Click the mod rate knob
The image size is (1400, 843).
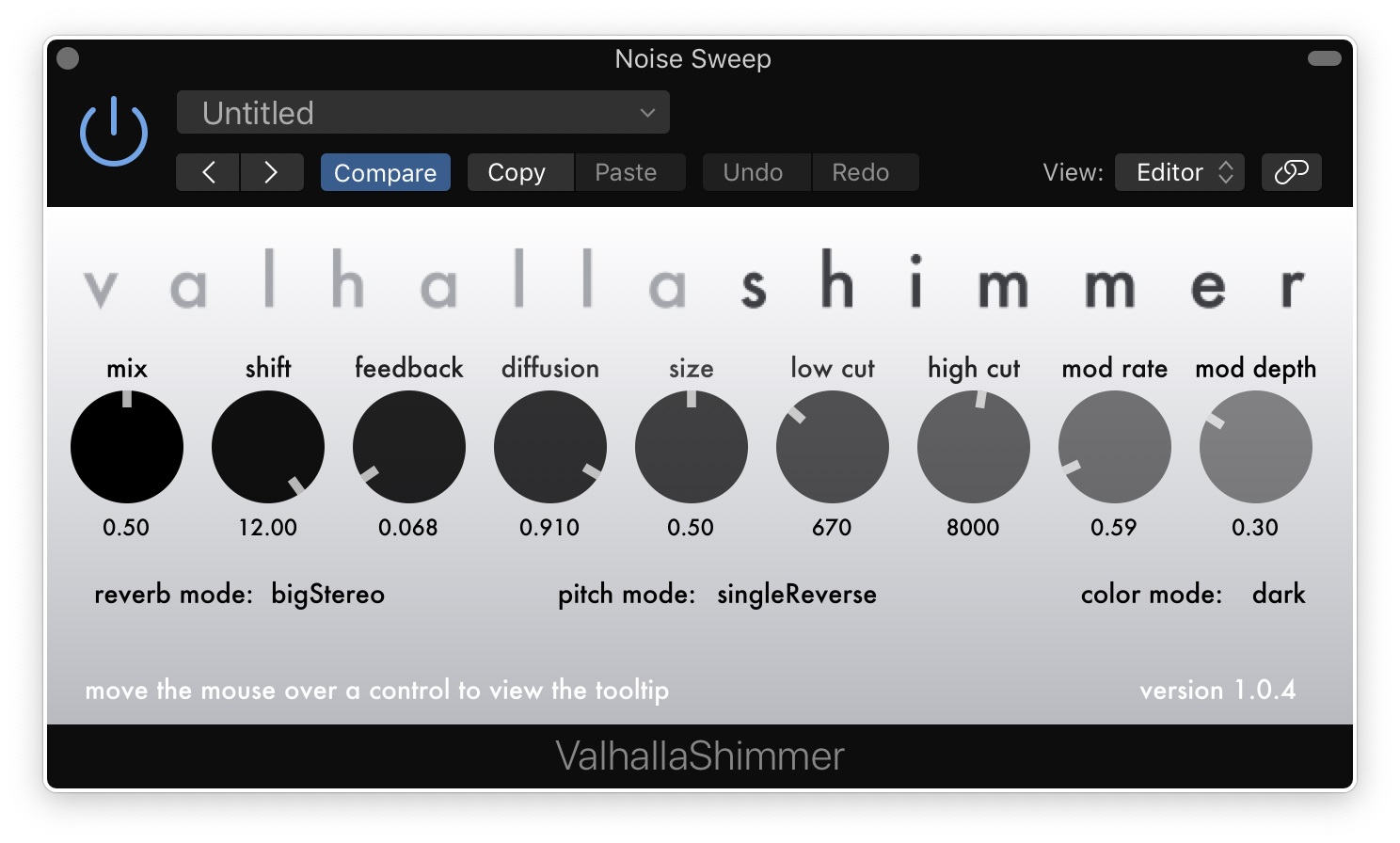tap(1115, 447)
